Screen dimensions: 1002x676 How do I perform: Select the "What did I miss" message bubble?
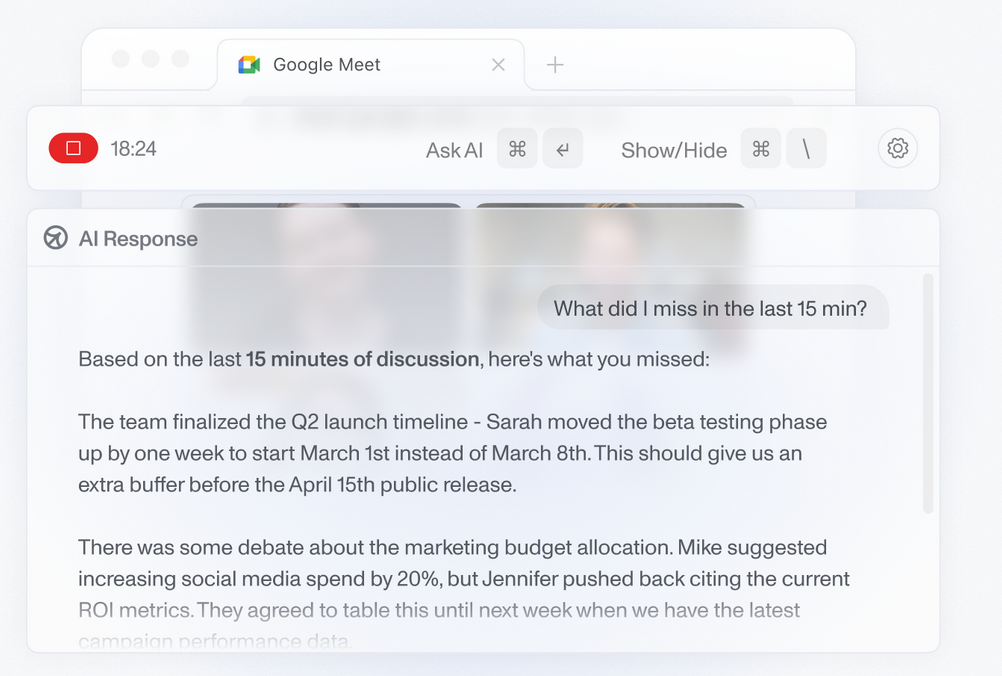tap(711, 308)
